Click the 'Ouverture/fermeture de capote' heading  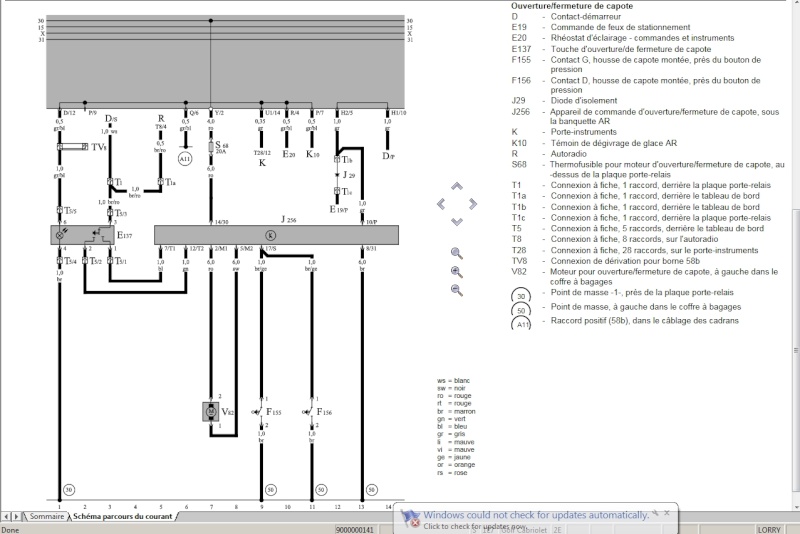pos(572,6)
